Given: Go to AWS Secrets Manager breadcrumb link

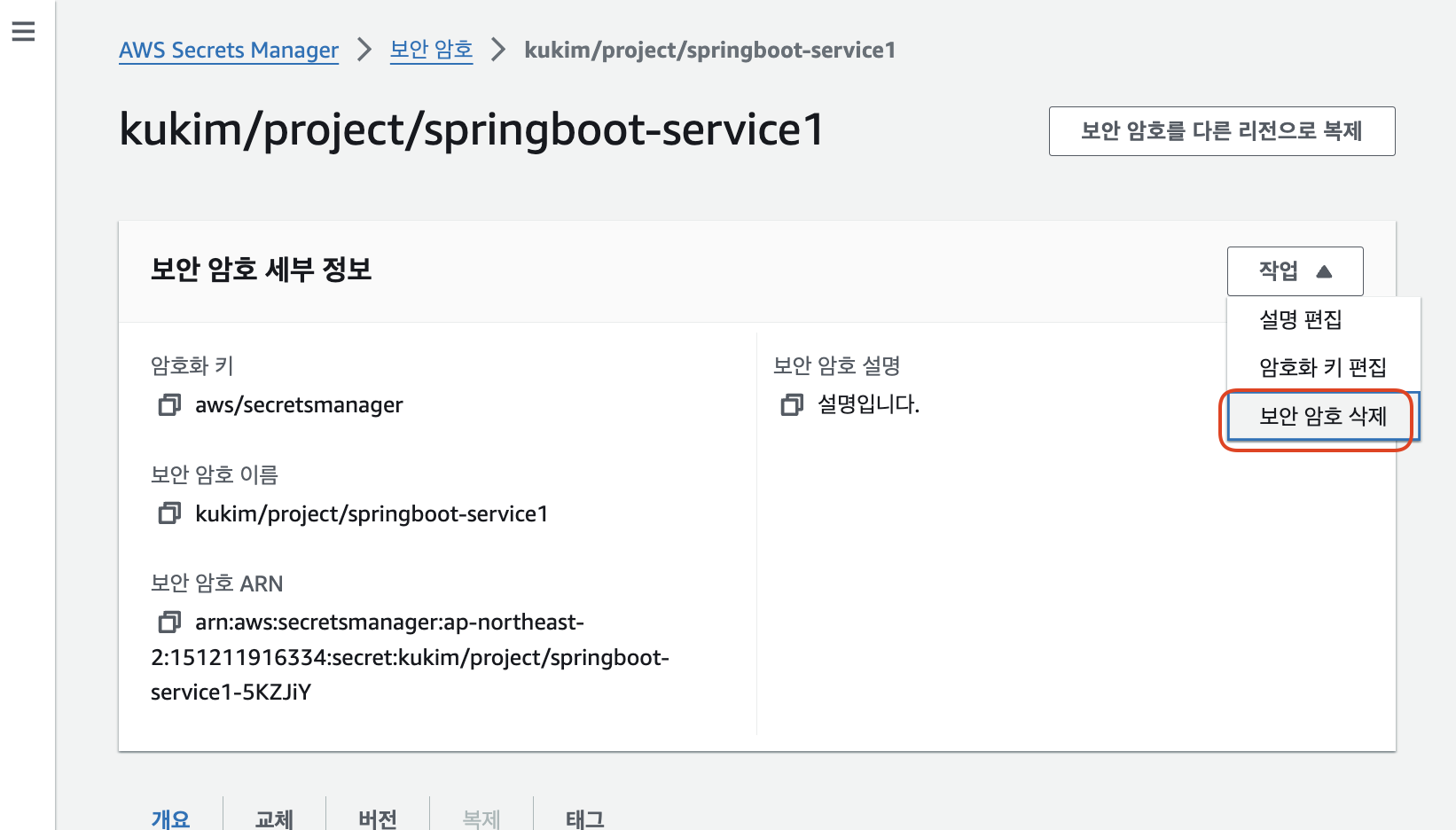Looking at the screenshot, I should coord(229,51).
